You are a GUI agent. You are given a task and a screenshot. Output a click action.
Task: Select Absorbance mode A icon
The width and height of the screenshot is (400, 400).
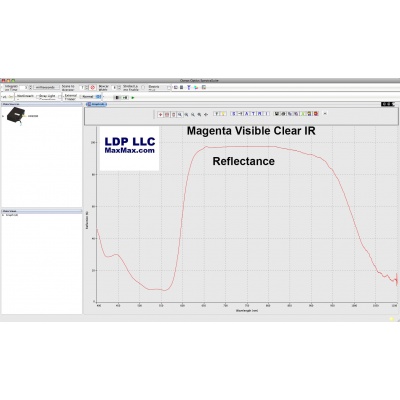click(247, 114)
